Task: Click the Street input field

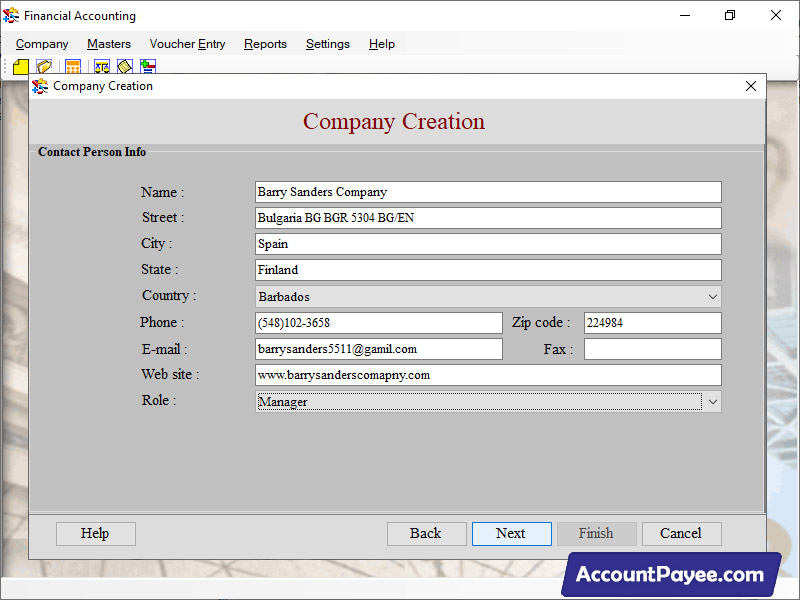Action: [x=488, y=218]
